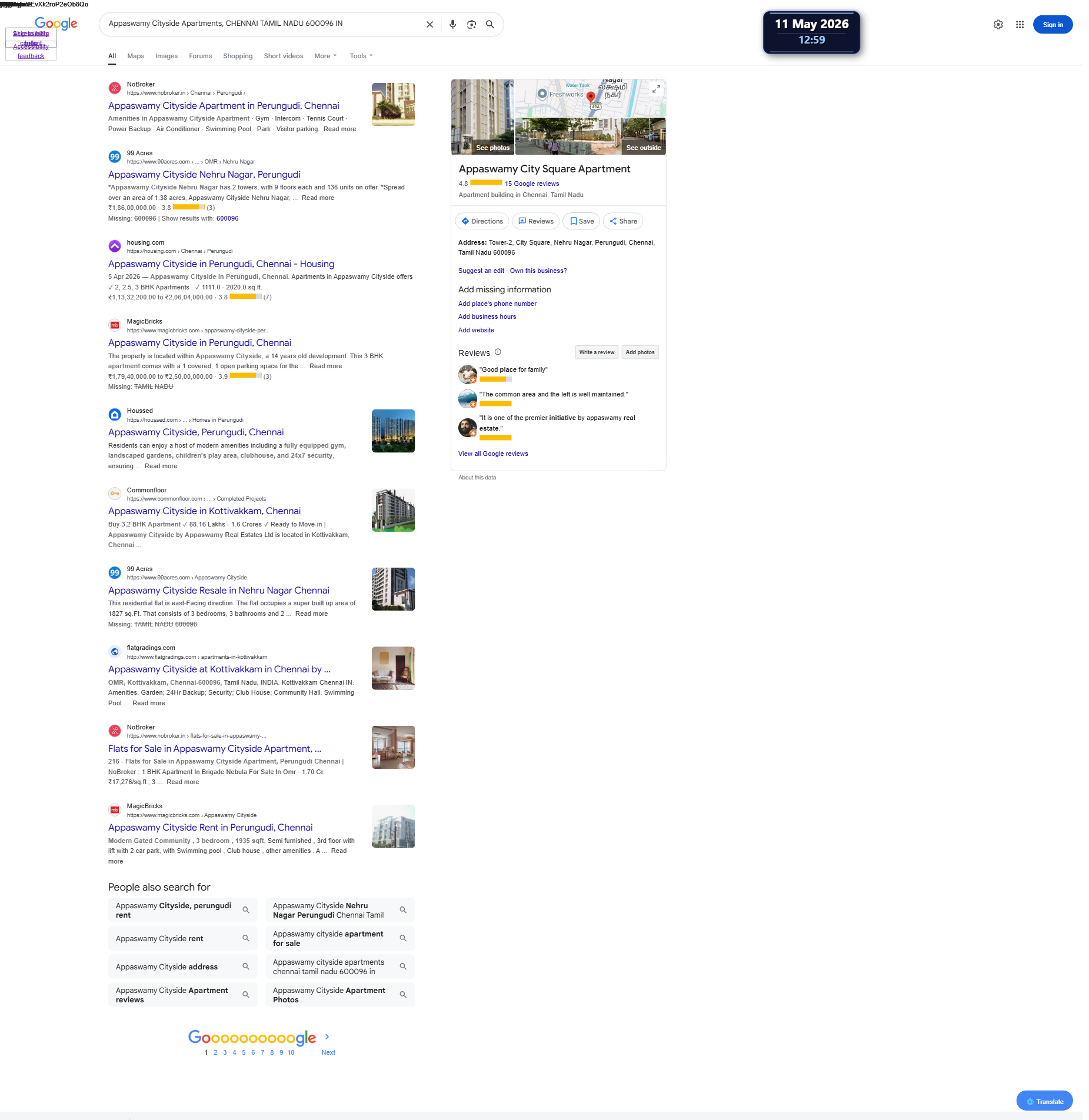This screenshot has width=1089, height=1120.
Task: Expand 'Read more' on the flatgradings.com result
Action: tap(149, 704)
